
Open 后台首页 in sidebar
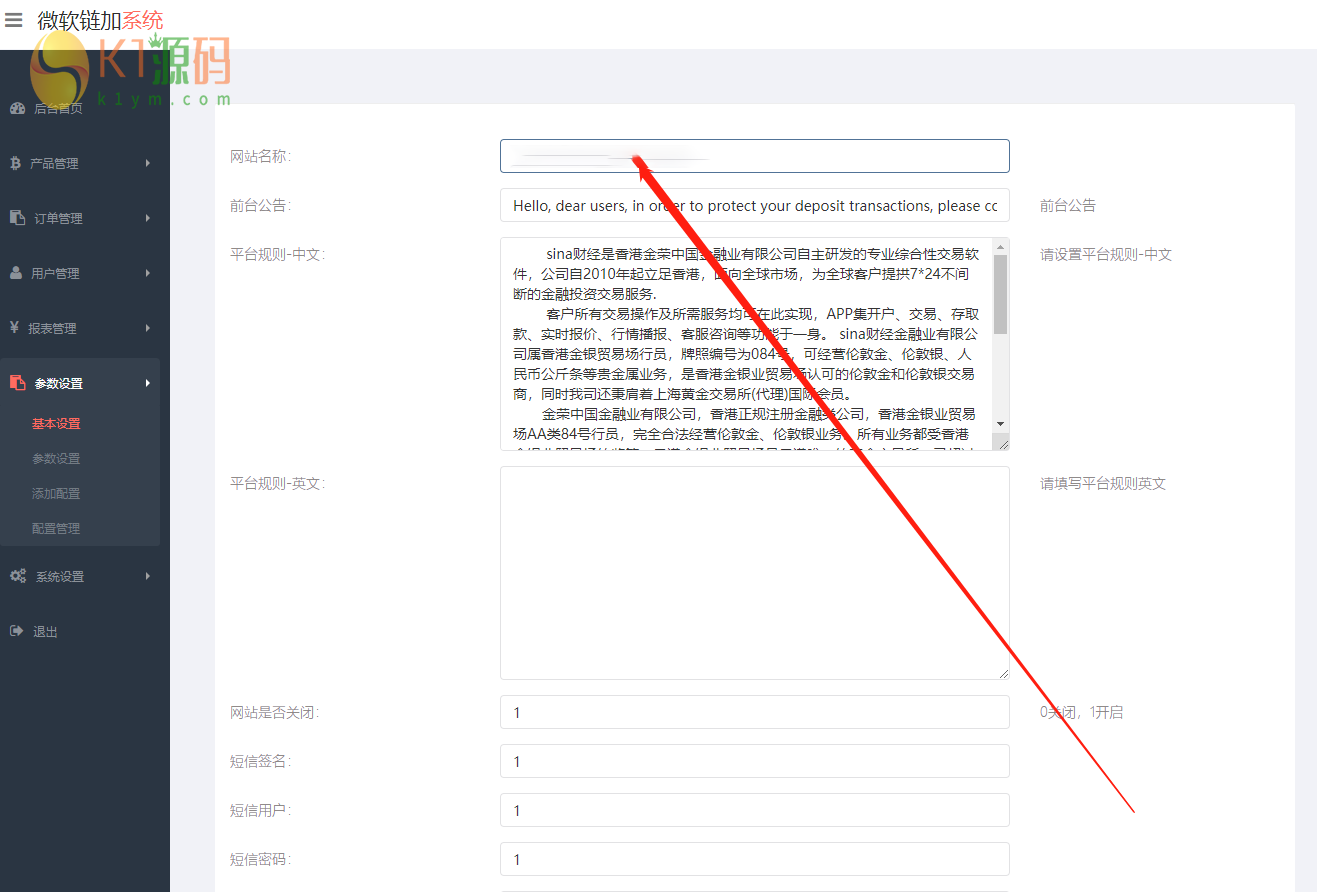(58, 108)
